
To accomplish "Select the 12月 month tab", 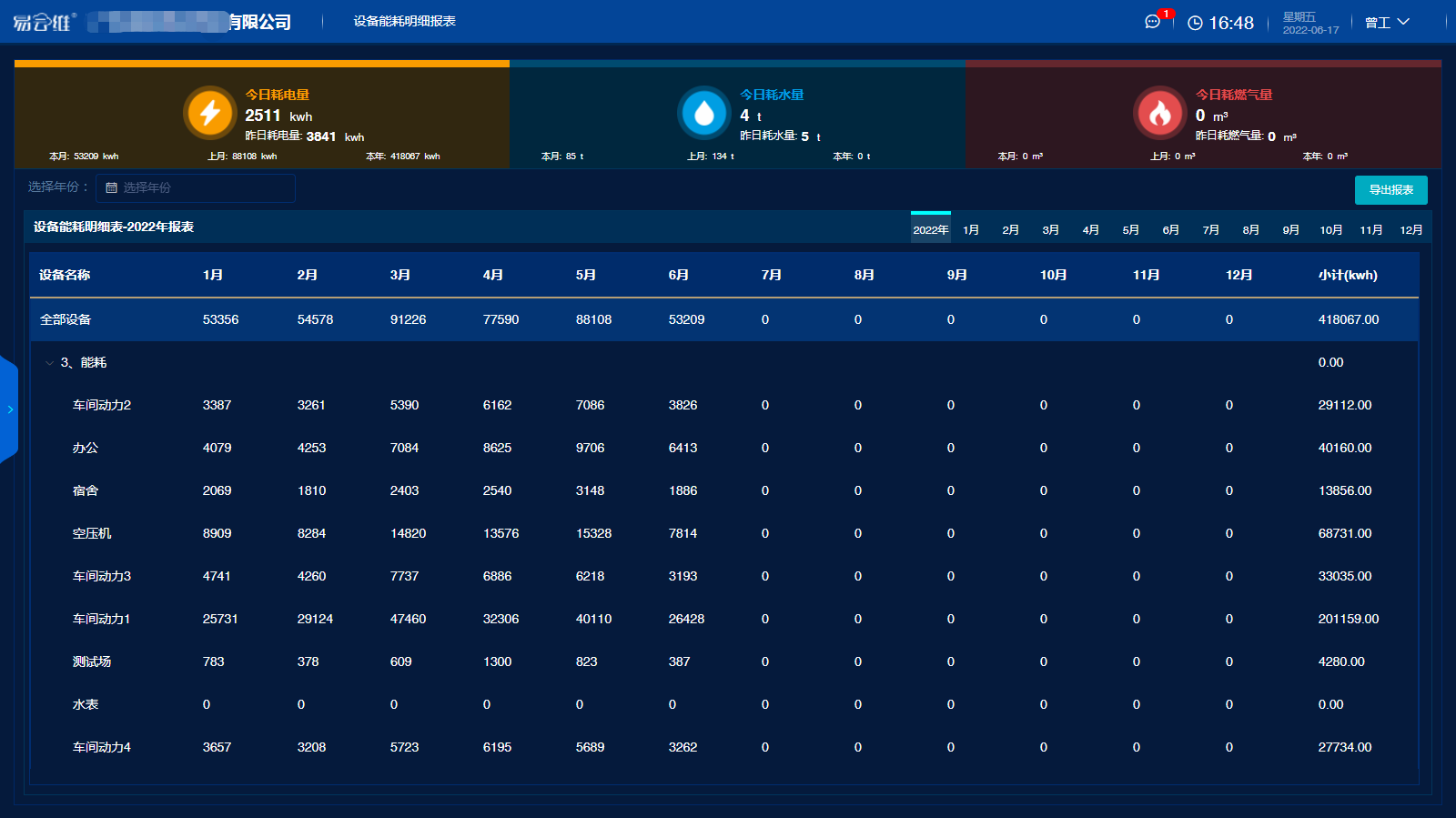I will [1410, 229].
